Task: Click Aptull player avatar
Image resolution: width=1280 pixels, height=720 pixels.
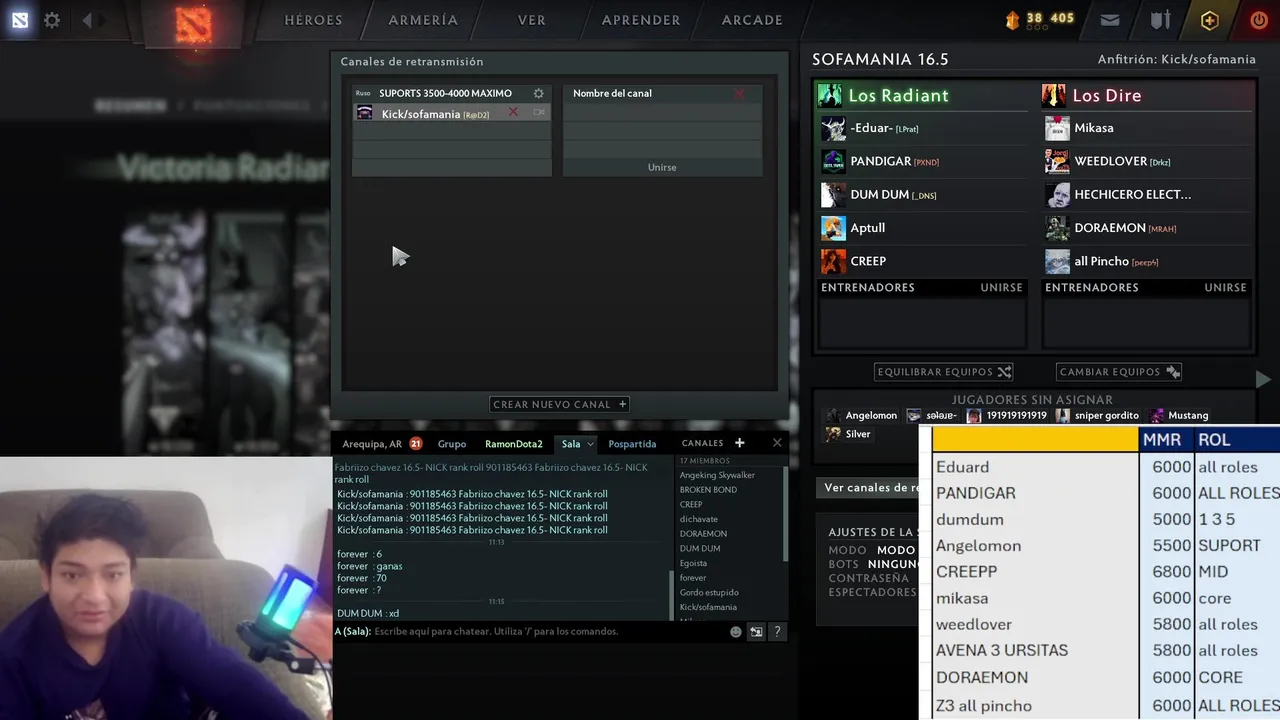Action: click(833, 228)
